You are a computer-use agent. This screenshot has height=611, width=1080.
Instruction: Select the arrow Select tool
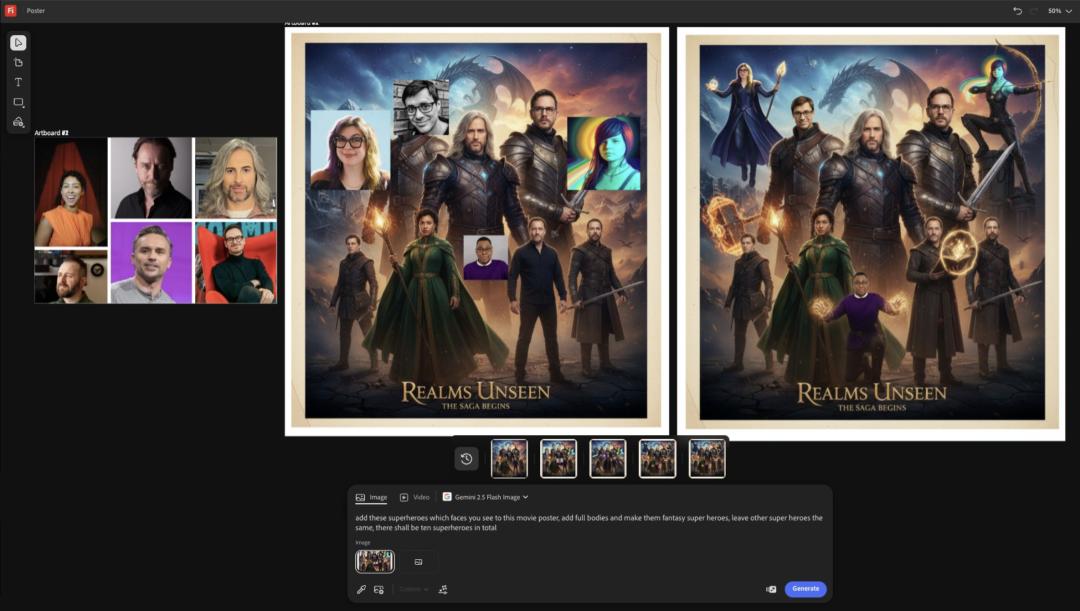[18, 42]
